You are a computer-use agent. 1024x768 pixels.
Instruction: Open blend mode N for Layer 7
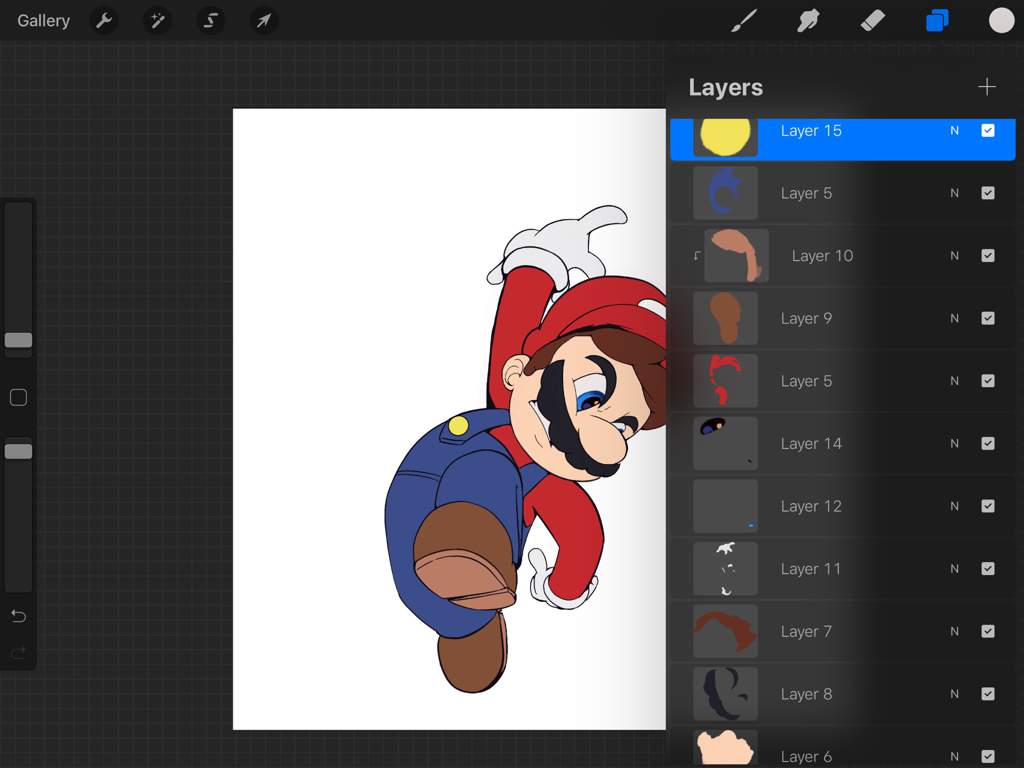955,632
